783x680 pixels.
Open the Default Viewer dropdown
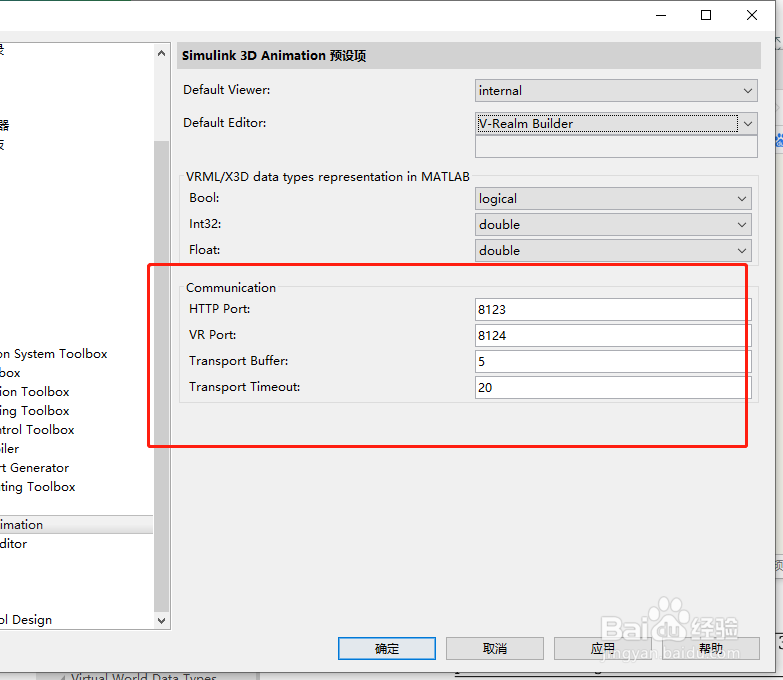616,90
